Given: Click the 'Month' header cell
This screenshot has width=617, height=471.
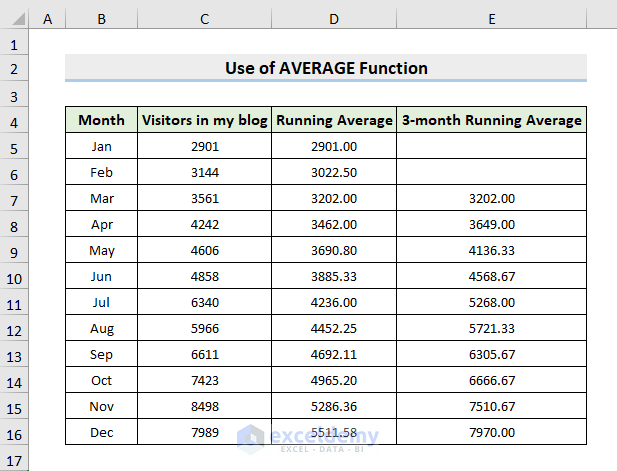Looking at the screenshot, I should click(102, 120).
